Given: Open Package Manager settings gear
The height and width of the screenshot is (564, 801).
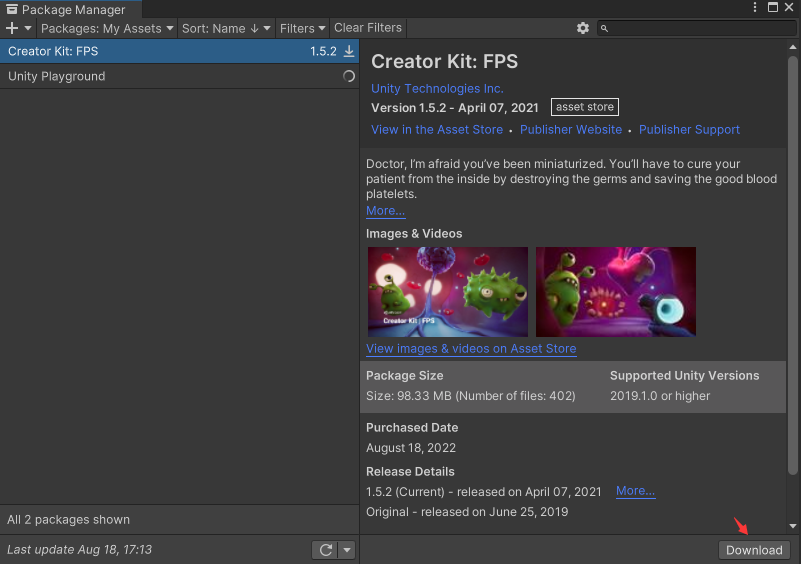Looking at the screenshot, I should (583, 28).
